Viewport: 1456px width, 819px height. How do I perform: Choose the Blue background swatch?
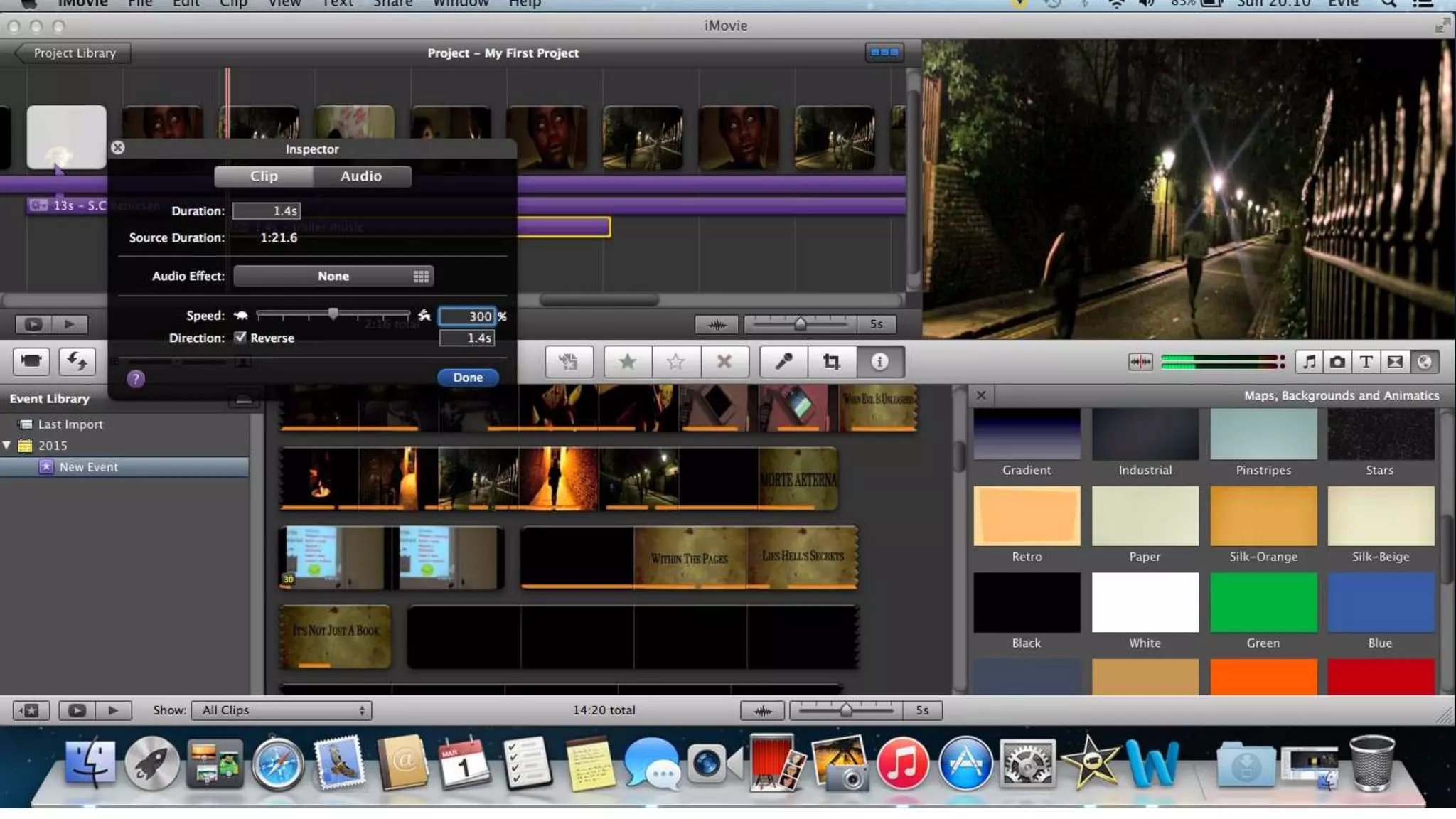click(1381, 602)
